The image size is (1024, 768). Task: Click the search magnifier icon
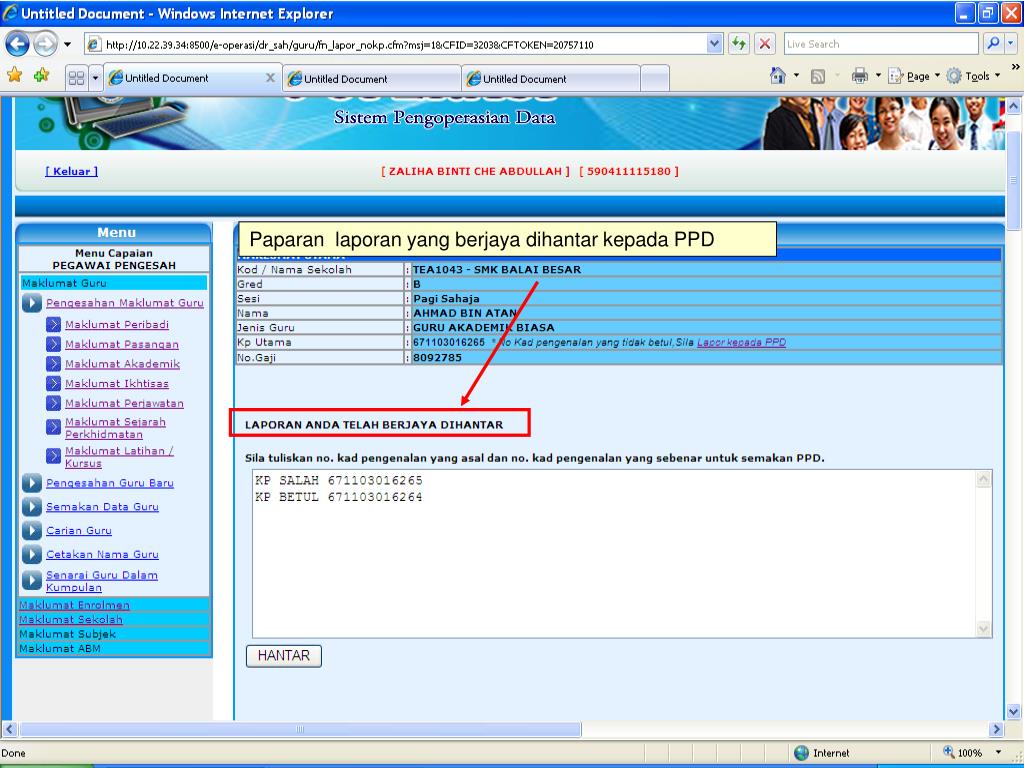pos(993,44)
